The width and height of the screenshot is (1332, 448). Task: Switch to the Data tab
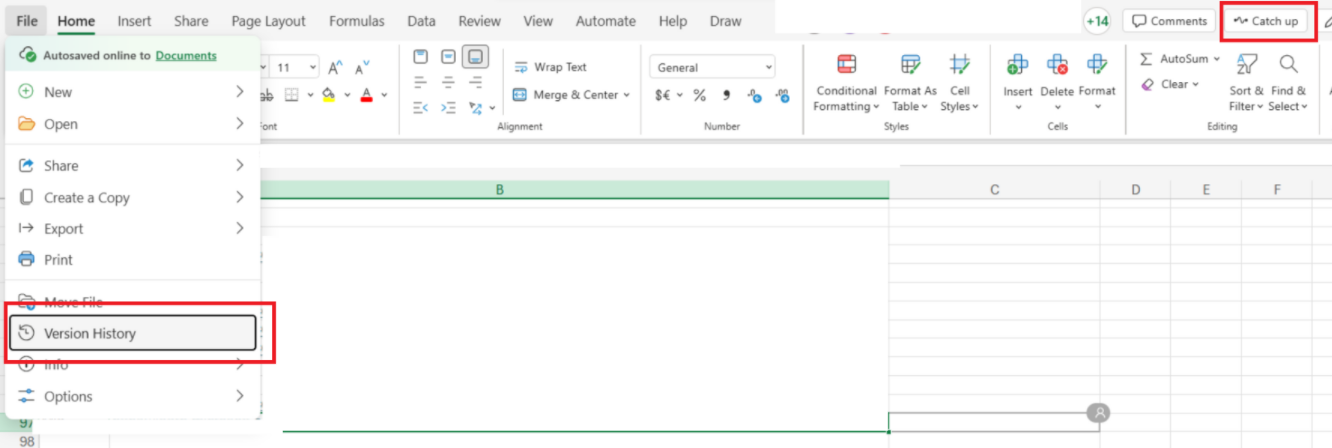click(x=421, y=20)
